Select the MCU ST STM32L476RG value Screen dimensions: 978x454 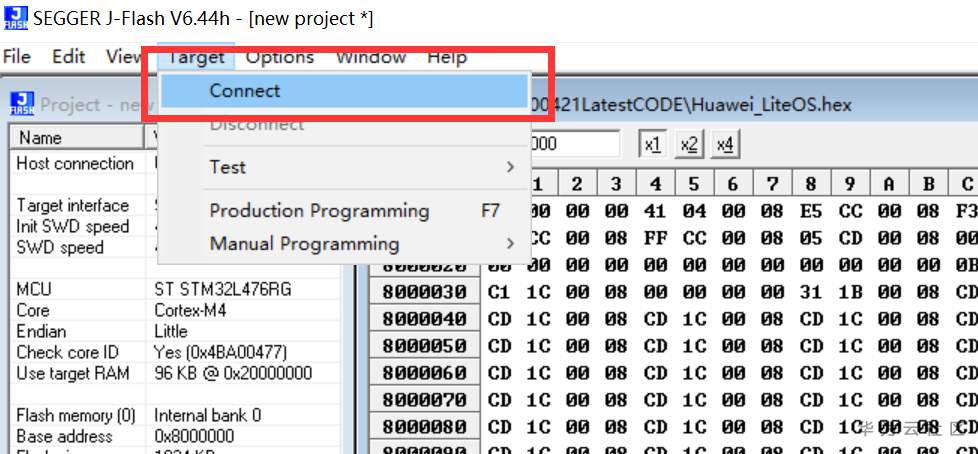pos(223,289)
